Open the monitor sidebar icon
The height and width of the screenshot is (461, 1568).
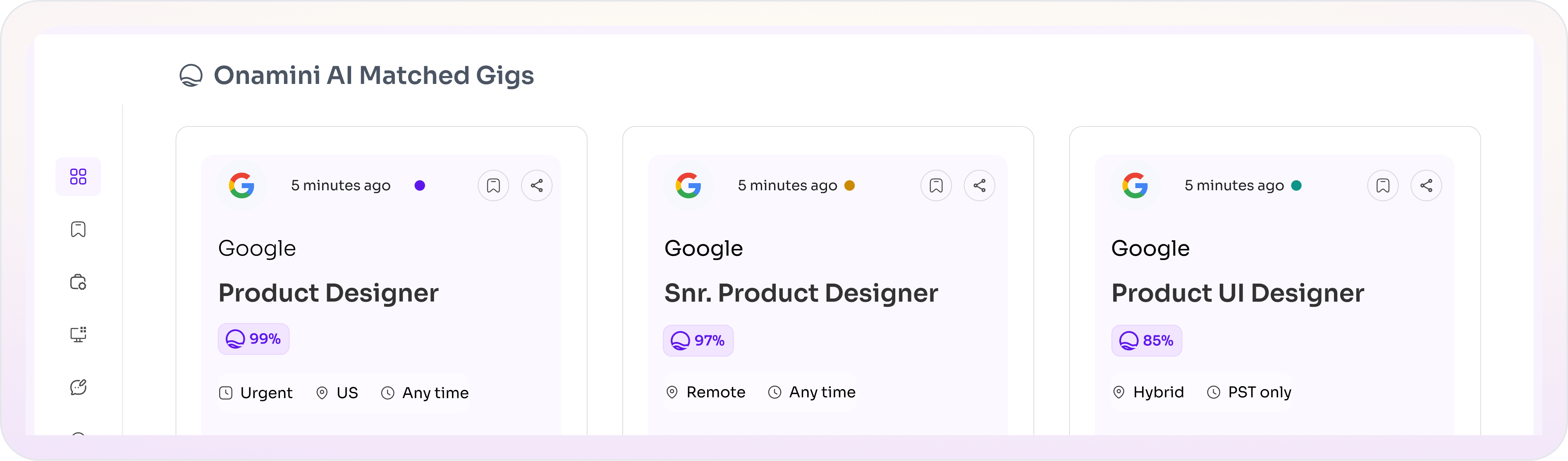(78, 334)
